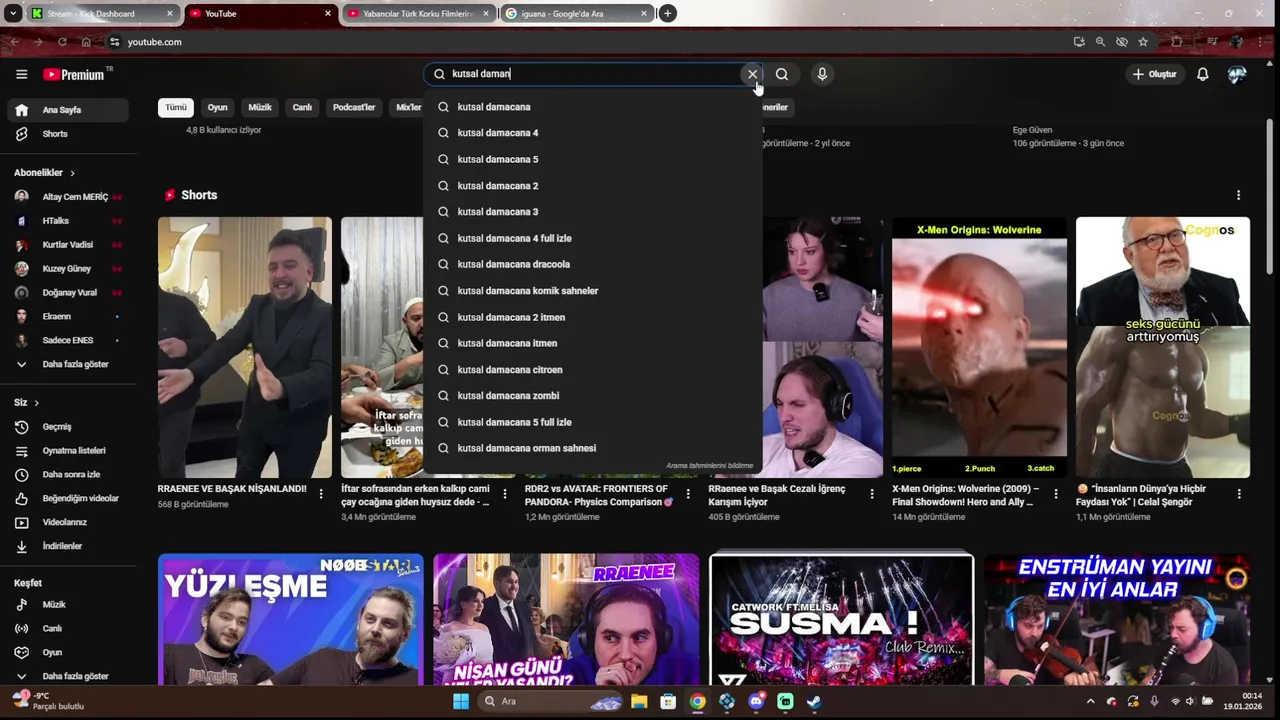Open Kuzey Güney subscription
The width and height of the screenshot is (1280, 720).
click(68, 269)
